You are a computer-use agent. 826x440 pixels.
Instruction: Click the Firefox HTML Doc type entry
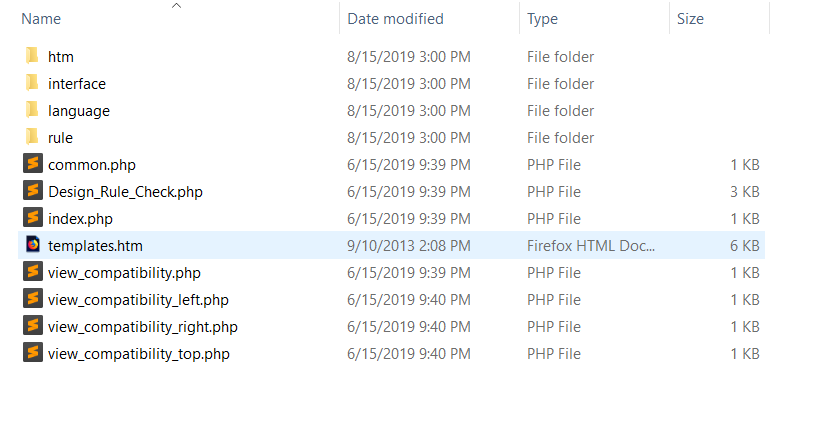[x=591, y=246]
